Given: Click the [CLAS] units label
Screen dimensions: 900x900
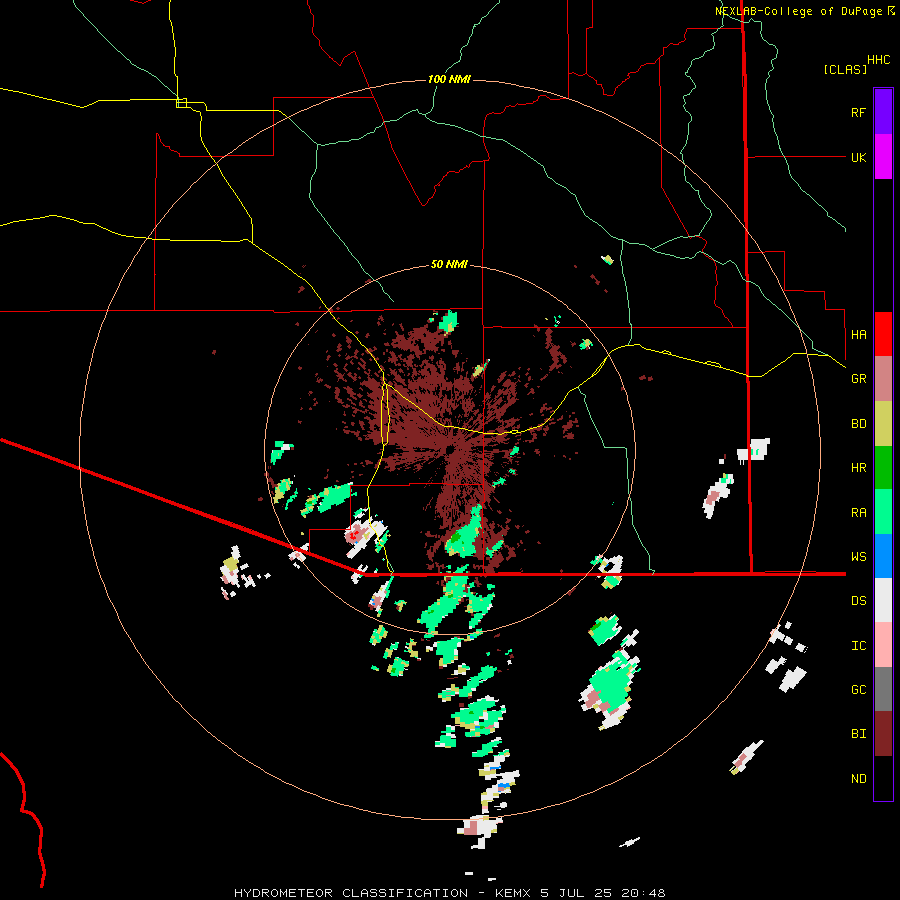Looking at the screenshot, I should pos(845,69).
